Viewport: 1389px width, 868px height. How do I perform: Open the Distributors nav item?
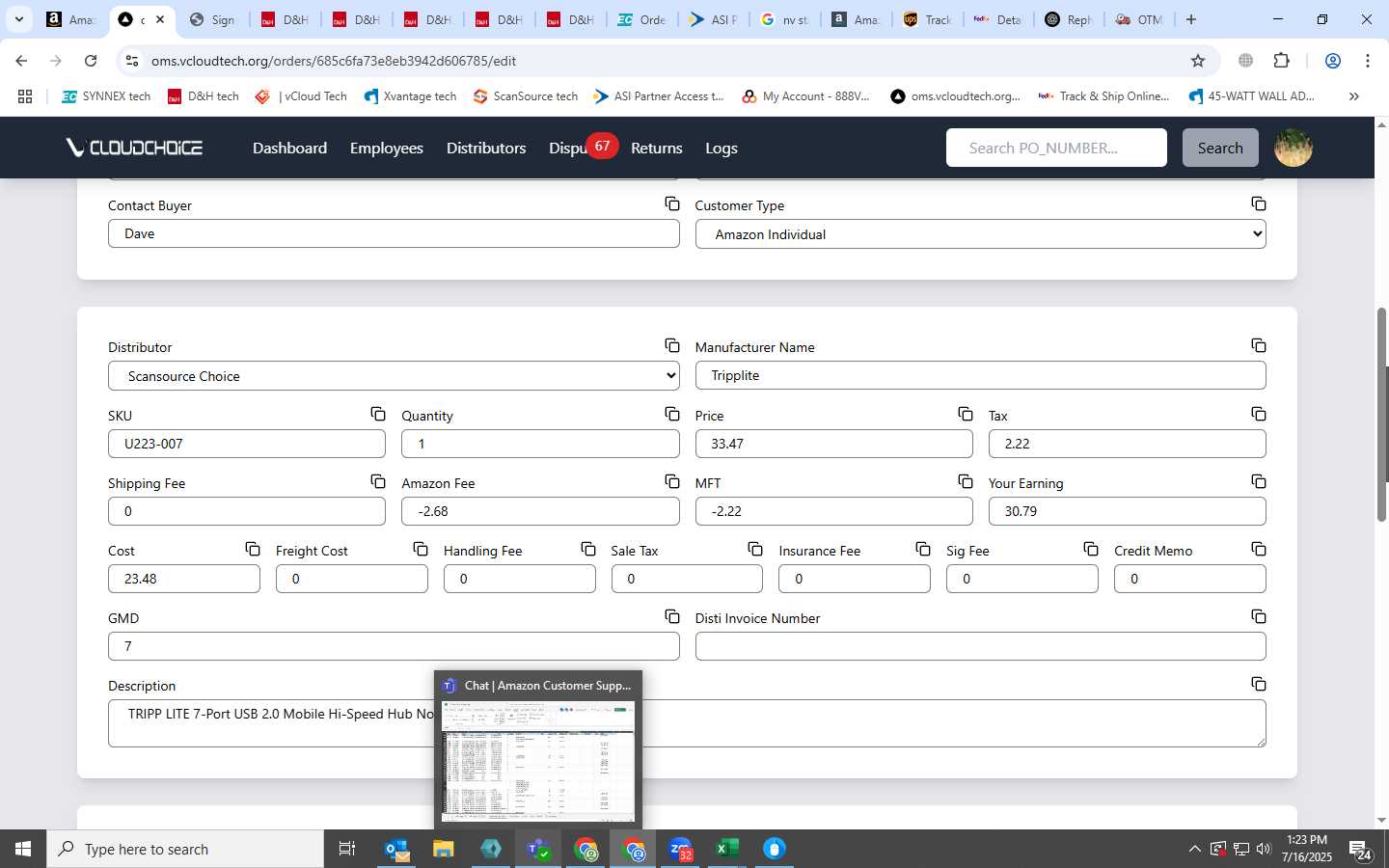click(486, 148)
